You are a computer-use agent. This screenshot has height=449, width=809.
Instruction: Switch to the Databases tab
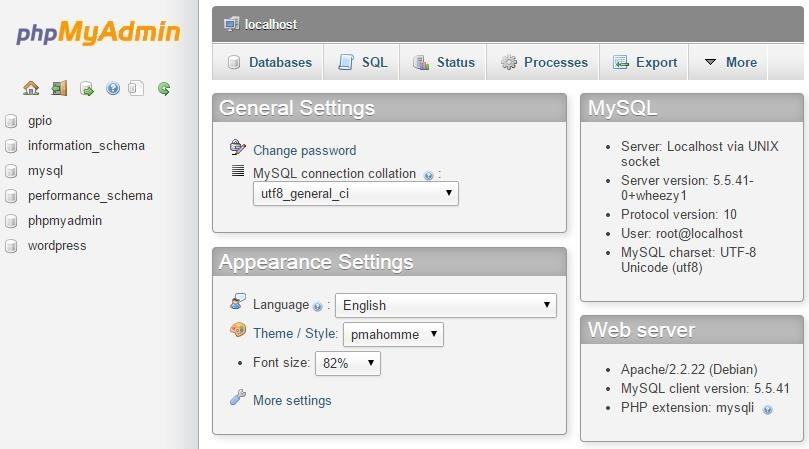pyautogui.click(x=270, y=62)
